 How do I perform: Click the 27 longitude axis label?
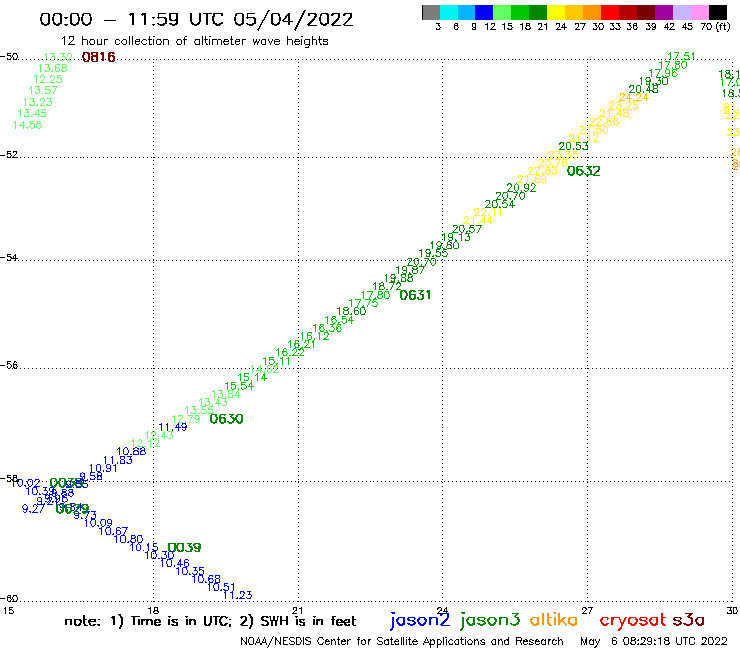[x=587, y=610]
